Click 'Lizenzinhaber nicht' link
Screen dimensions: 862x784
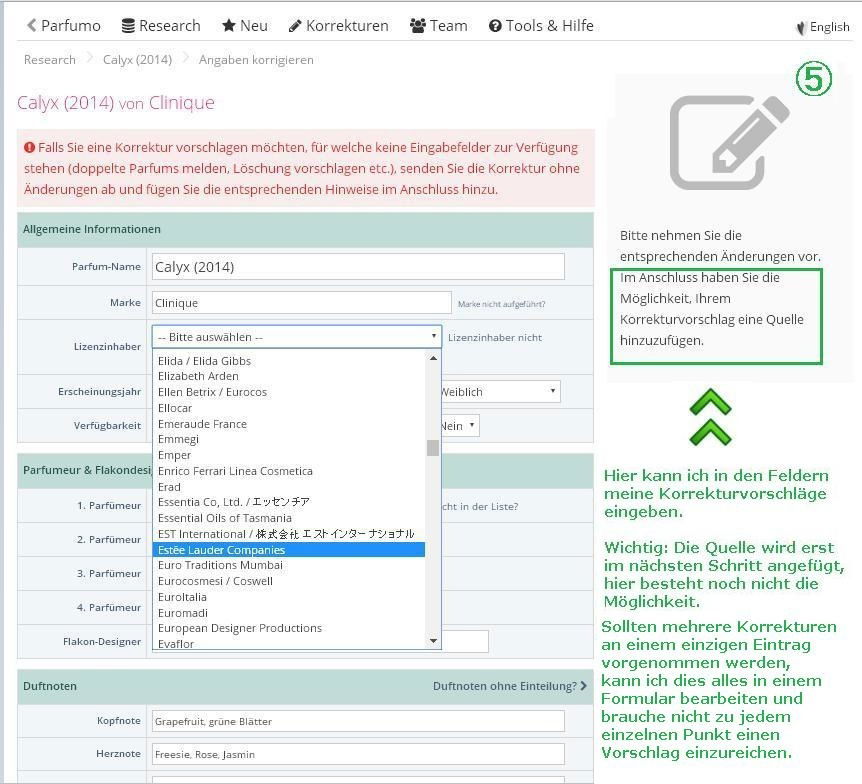tap(495, 338)
